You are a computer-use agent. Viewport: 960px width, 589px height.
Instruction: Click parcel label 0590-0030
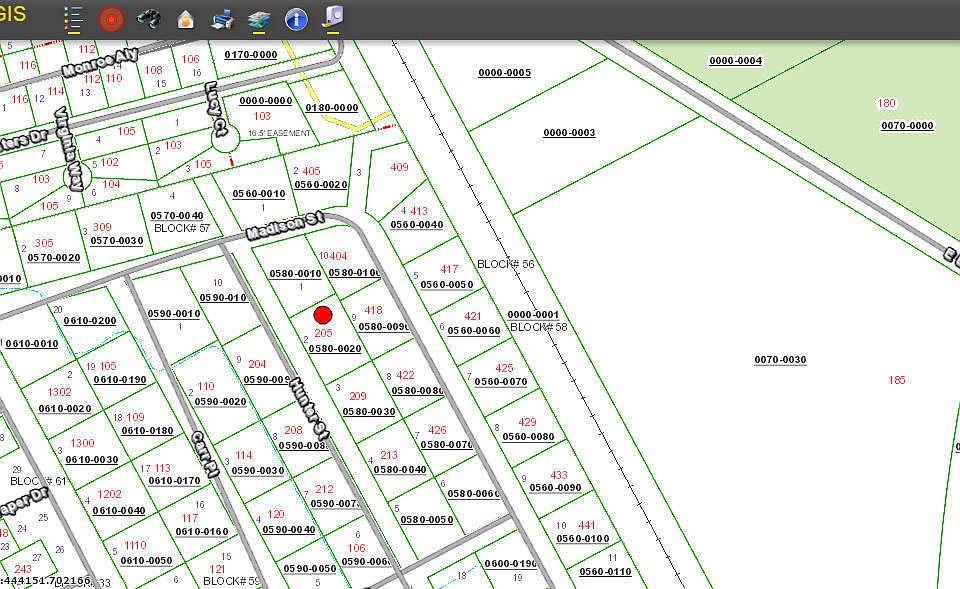[x=258, y=471]
